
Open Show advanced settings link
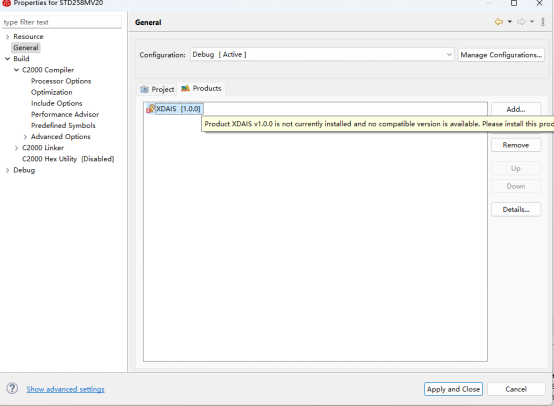coord(65,389)
